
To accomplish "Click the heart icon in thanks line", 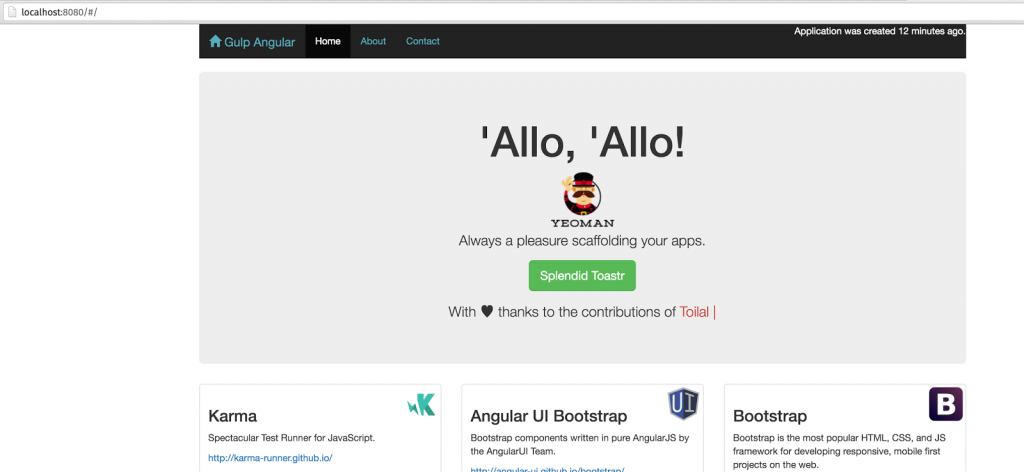I will coord(487,312).
